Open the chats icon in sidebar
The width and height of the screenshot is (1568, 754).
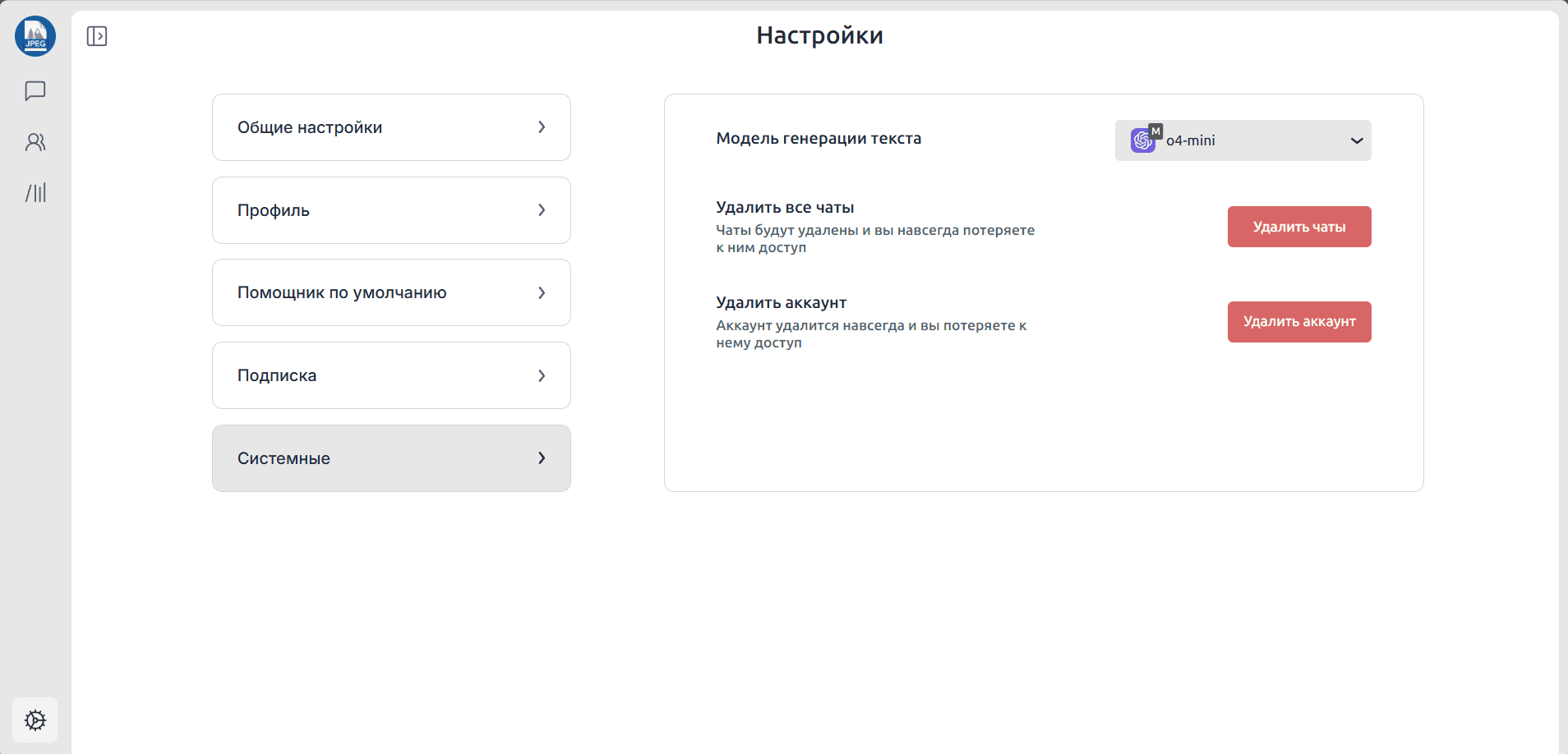35,90
